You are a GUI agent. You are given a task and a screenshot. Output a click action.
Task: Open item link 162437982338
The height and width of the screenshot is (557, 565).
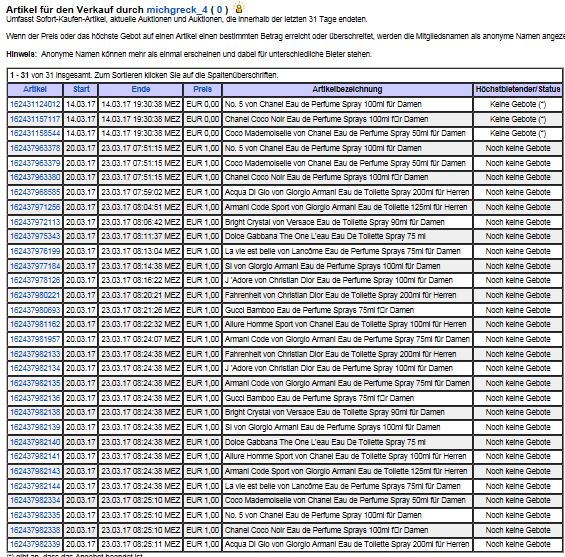coord(35,530)
